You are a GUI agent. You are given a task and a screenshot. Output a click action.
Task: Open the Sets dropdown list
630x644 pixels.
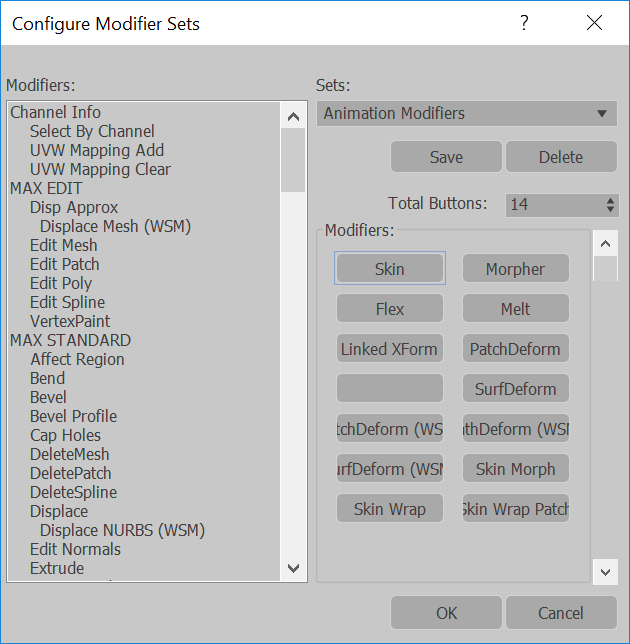(467, 114)
